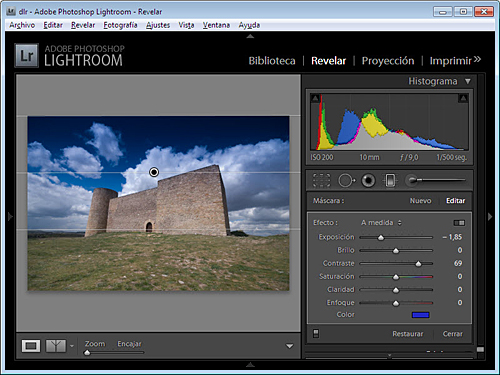Click the Restaurar button
500x375 pixels.
(408, 334)
